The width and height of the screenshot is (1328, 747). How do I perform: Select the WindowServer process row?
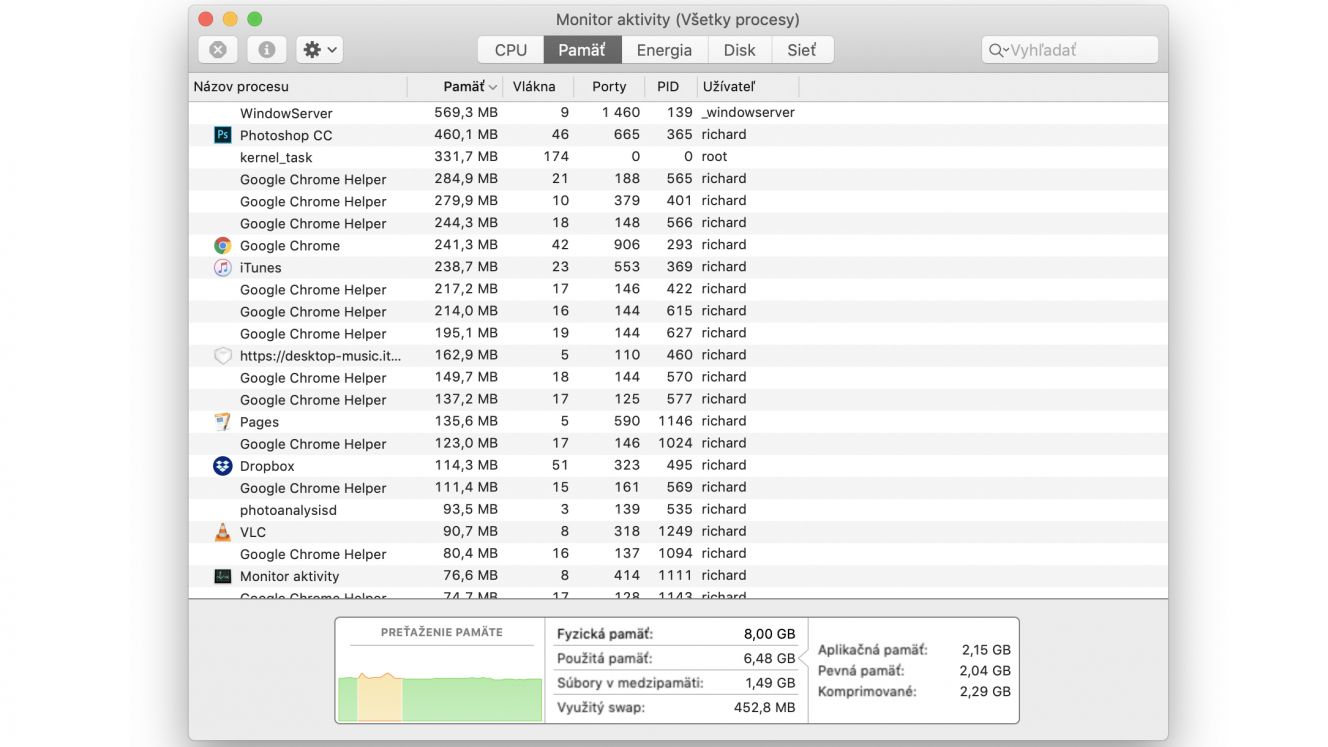678,113
